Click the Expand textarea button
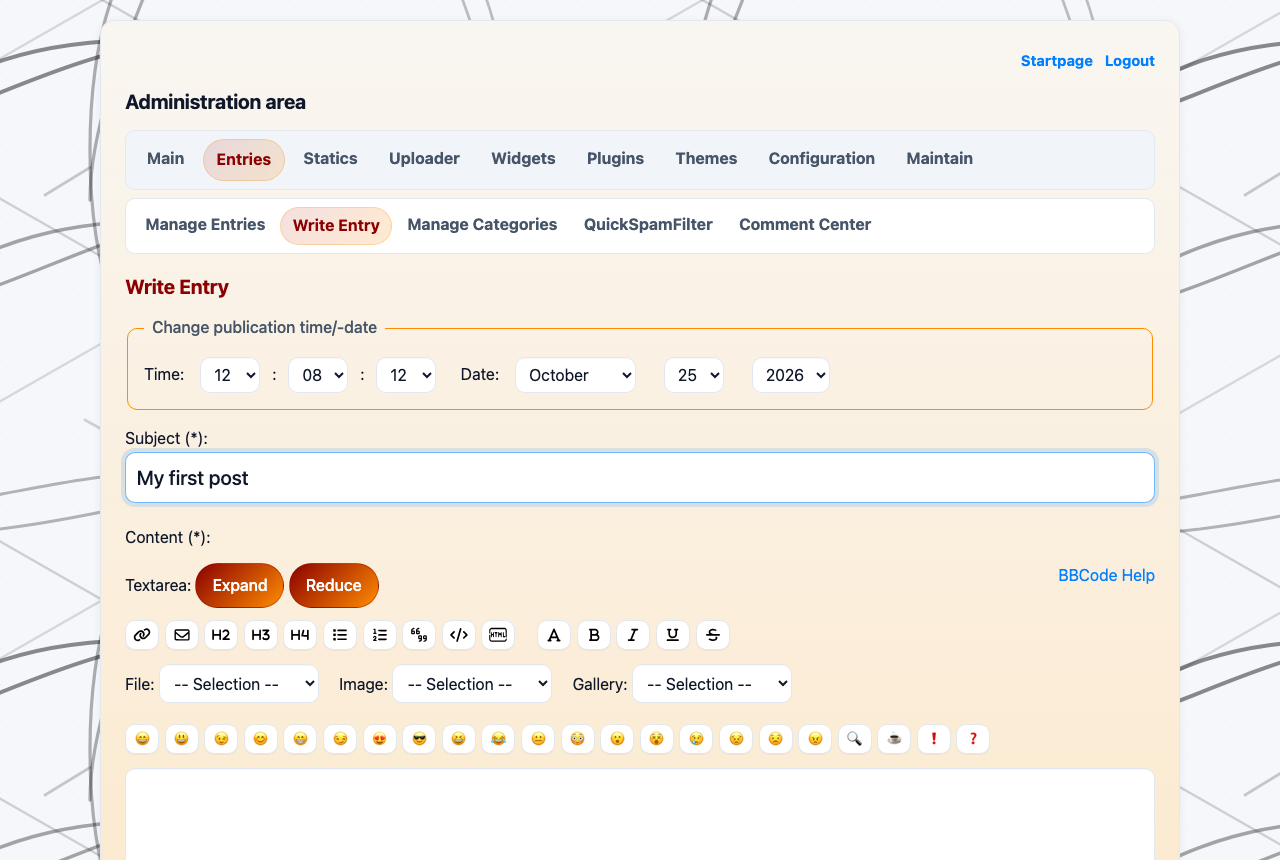Viewport: 1280px width, 860px height. pos(240,585)
